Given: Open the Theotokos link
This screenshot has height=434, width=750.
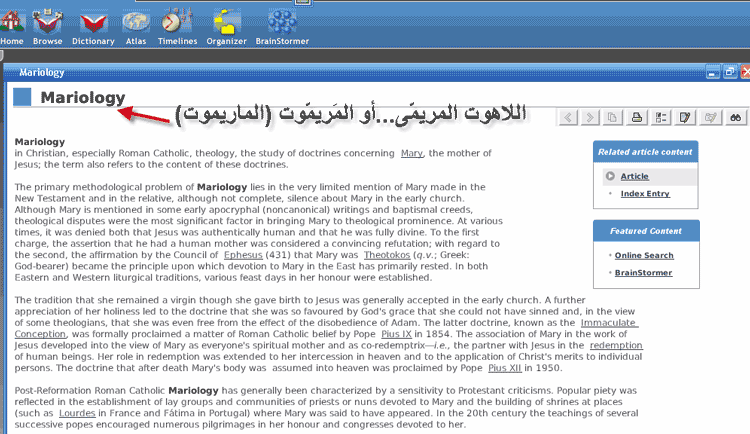Looking at the screenshot, I should (x=386, y=255).
